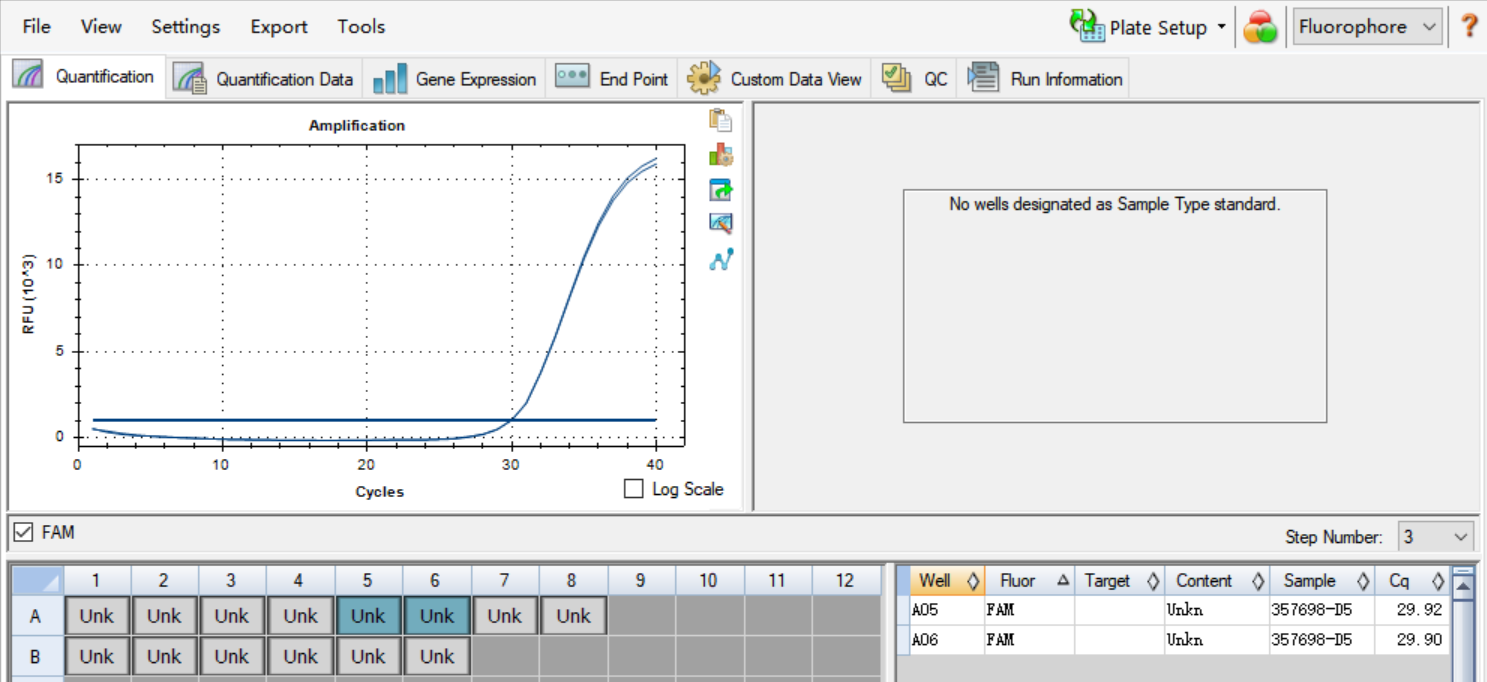Sort by the Content column header
This screenshot has height=682, width=1487.
click(x=1216, y=581)
